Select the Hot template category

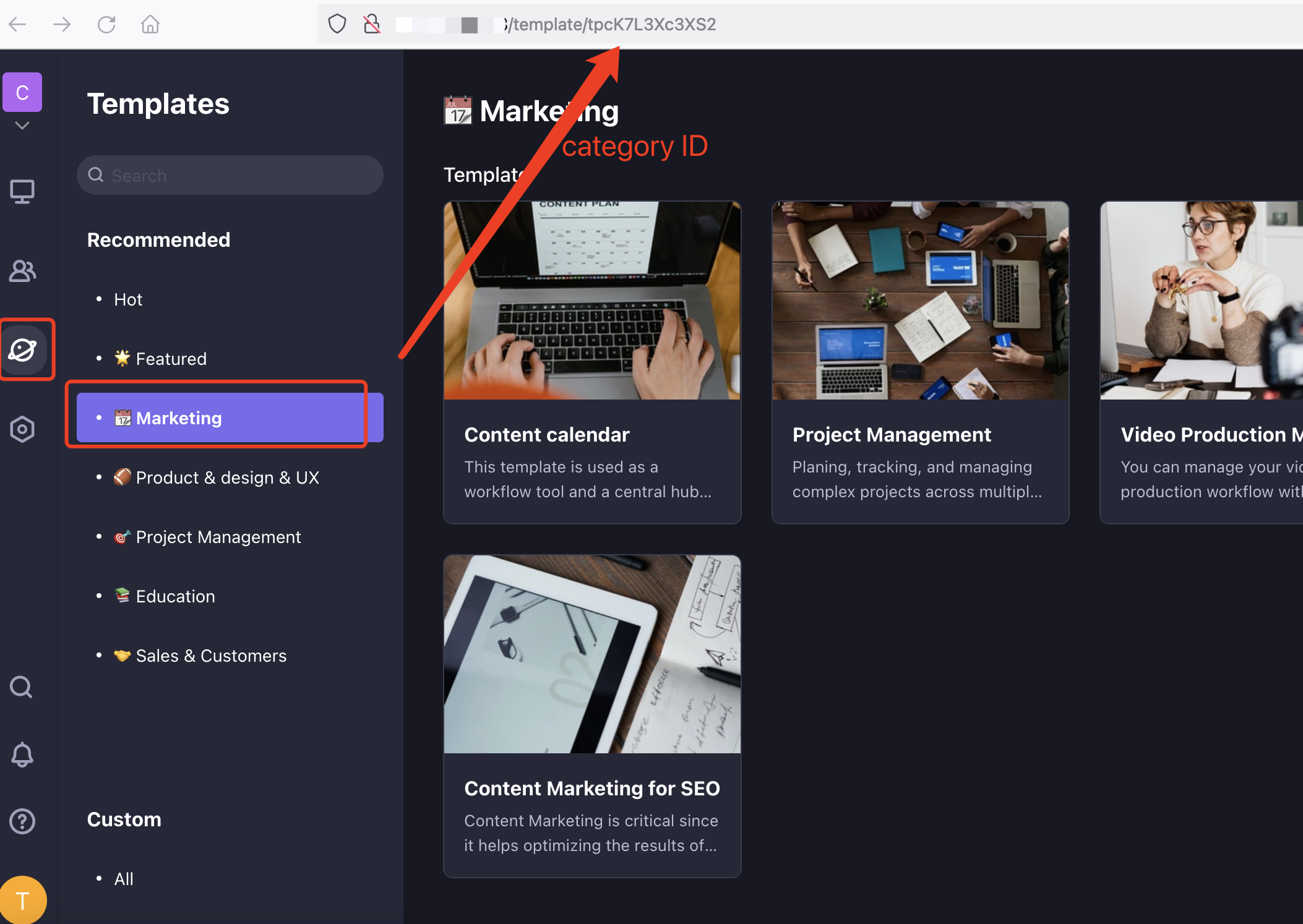pos(230,299)
